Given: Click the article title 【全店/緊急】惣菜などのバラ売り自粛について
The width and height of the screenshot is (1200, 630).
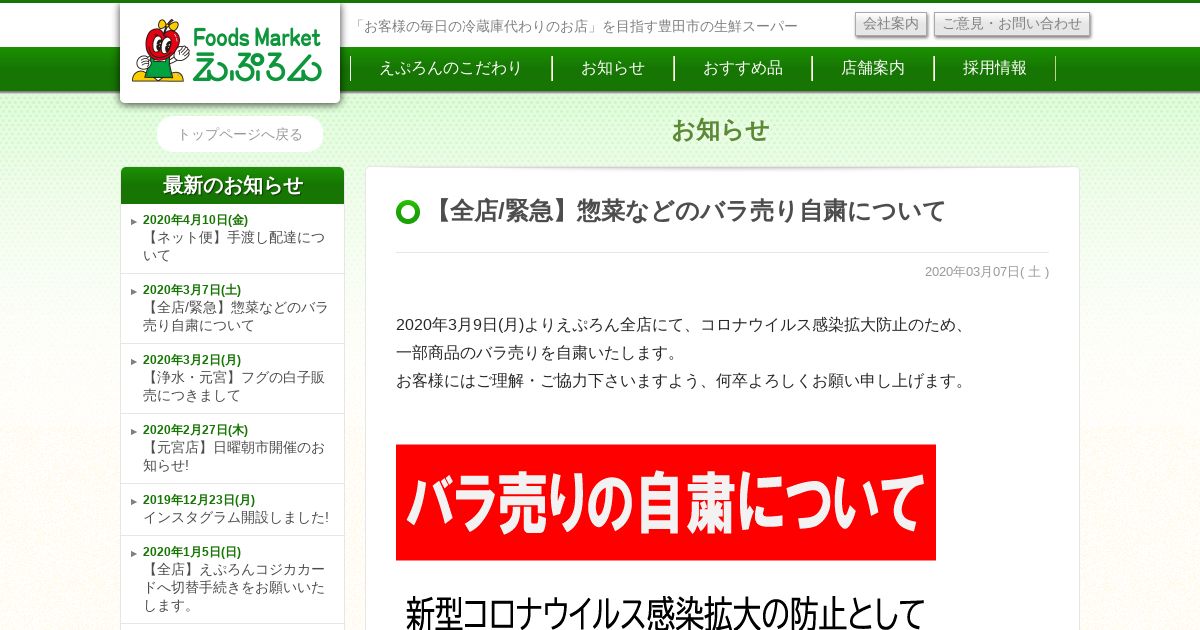Looking at the screenshot, I should 686,211.
